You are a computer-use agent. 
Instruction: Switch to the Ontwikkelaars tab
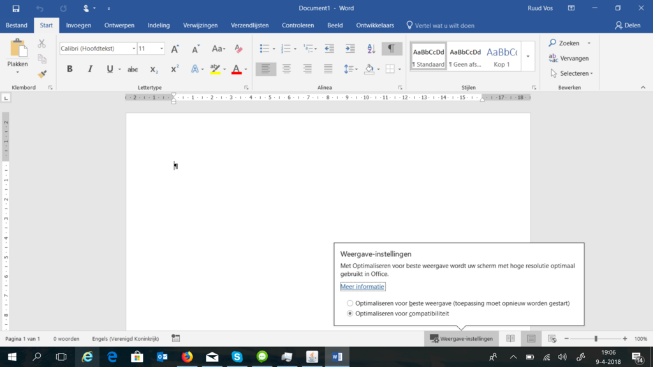375,25
